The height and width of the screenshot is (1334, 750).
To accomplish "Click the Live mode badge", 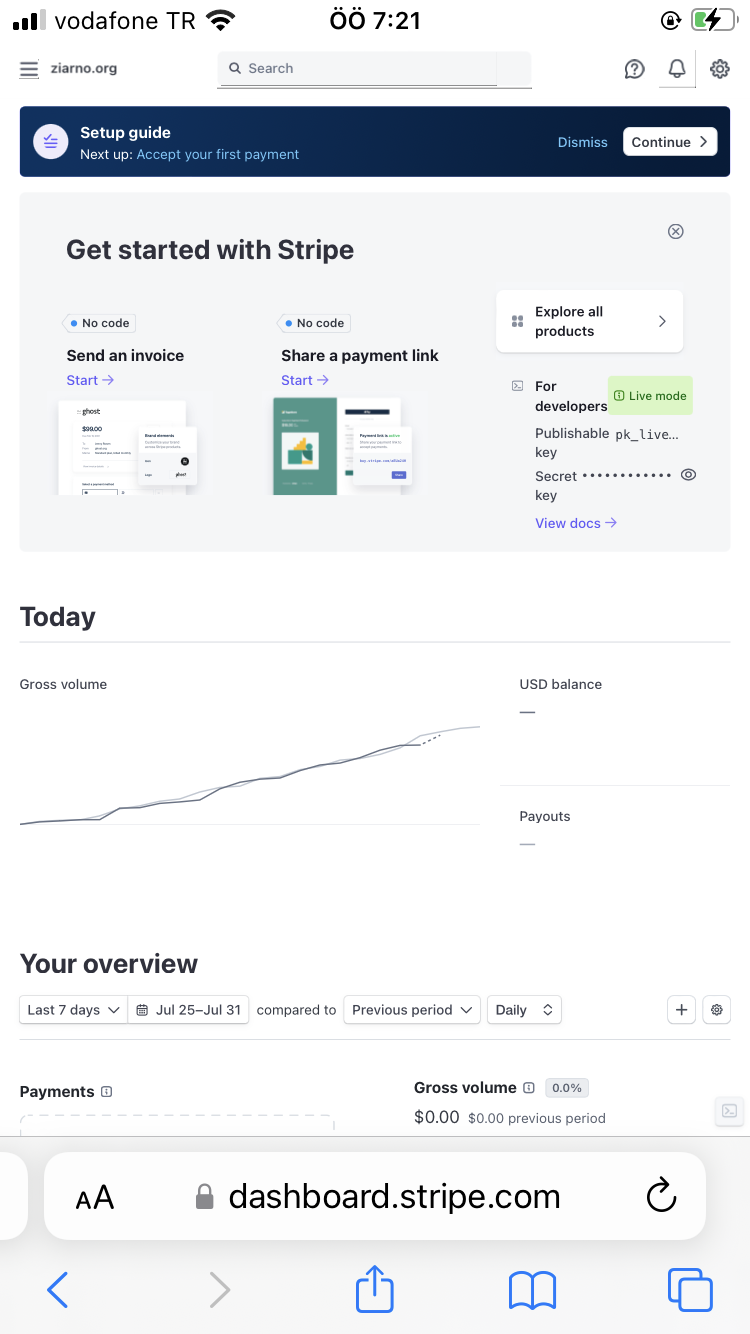I will click(x=650, y=396).
